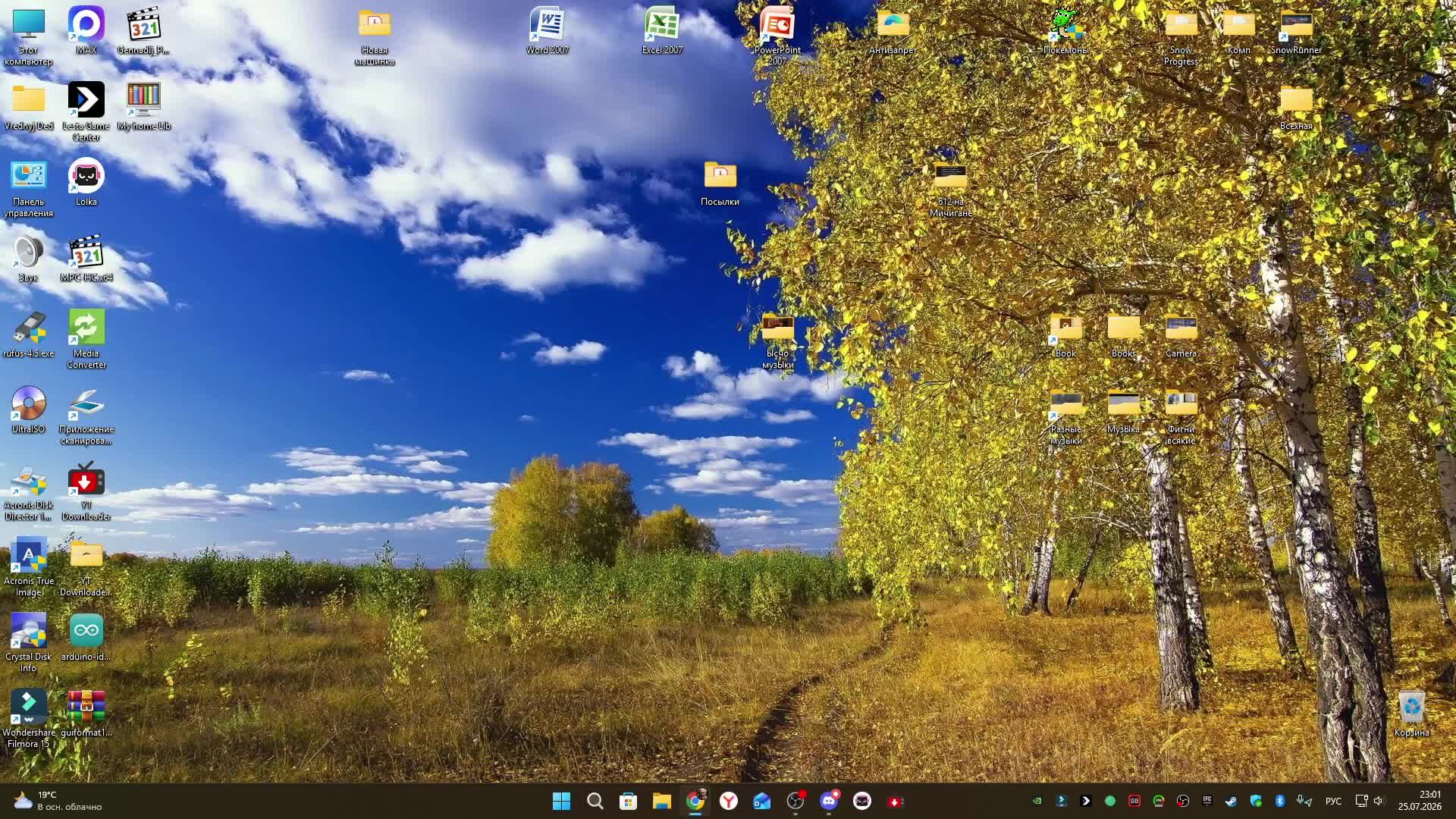Select the rufus-4.5.exe icon
The image size is (1456, 819).
point(29,334)
